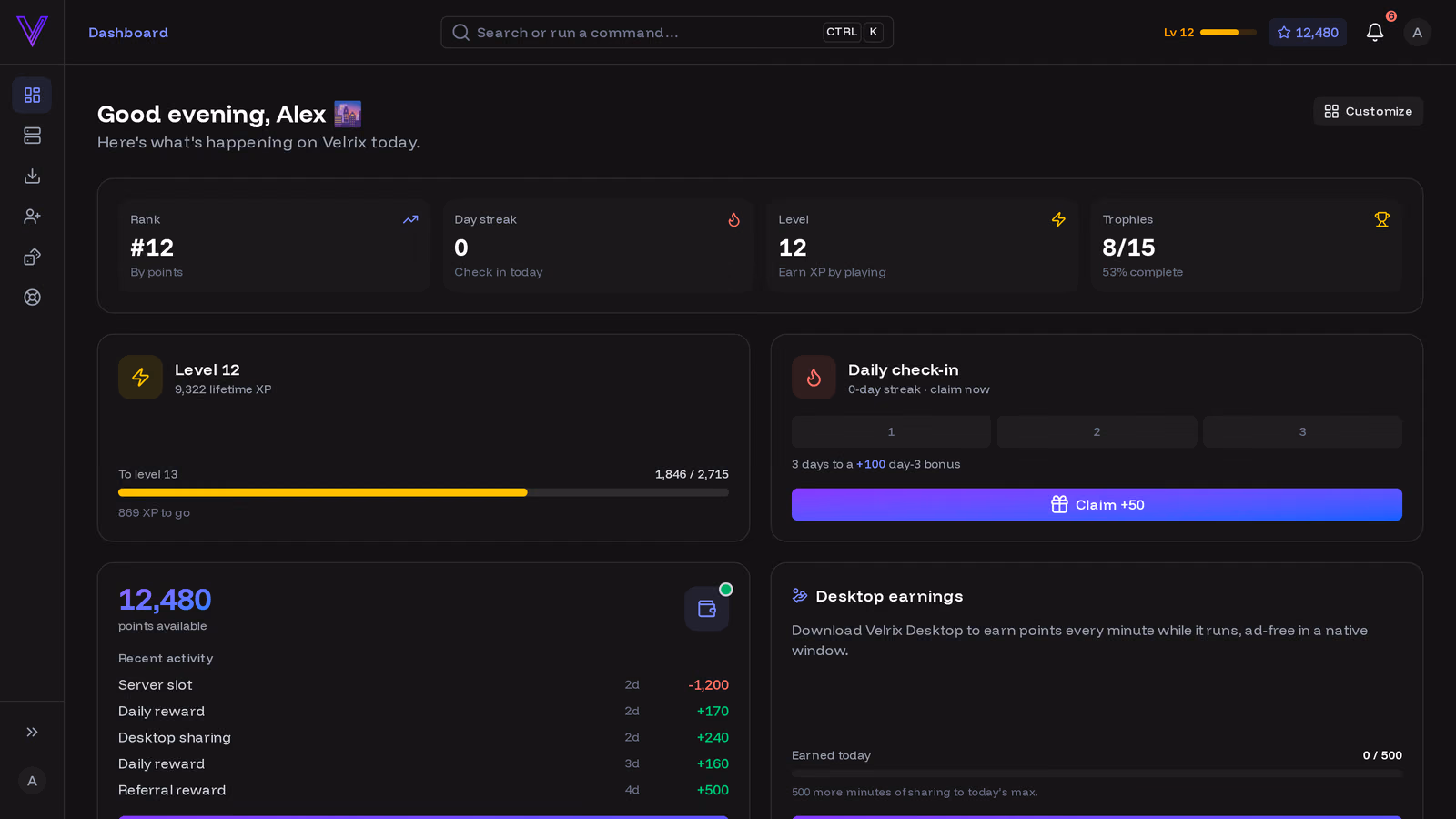Click the sidebar bottom avatar A
Viewport: 1456px width, 819px height.
[32, 781]
